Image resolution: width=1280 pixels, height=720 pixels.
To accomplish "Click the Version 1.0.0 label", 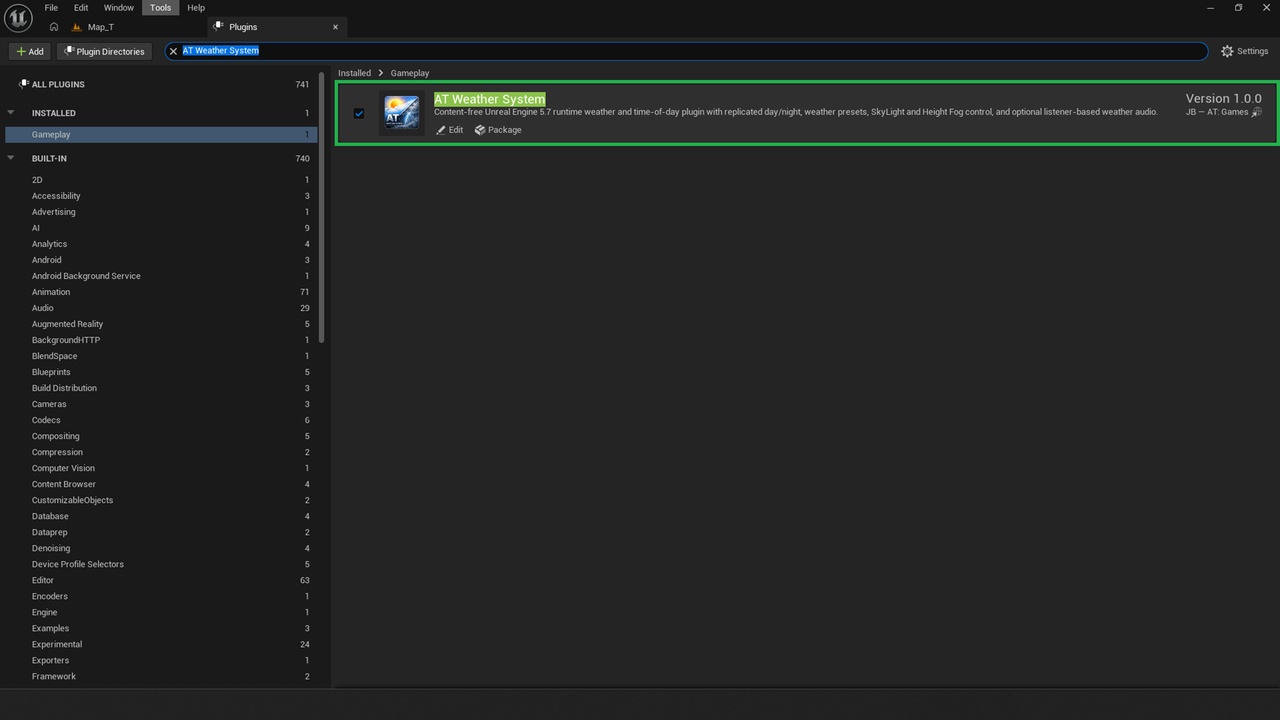I will pos(1224,98).
